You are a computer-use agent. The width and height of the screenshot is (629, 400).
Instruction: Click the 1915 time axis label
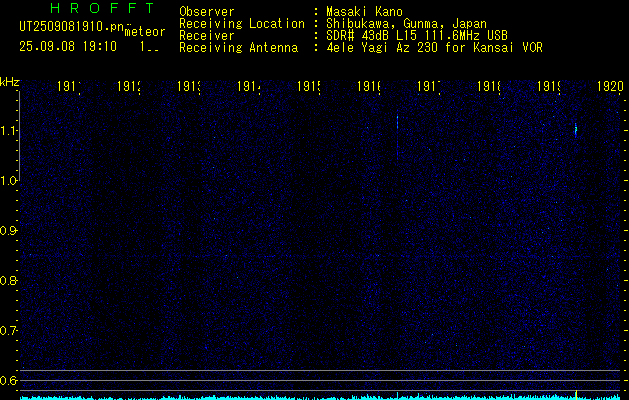[308, 86]
